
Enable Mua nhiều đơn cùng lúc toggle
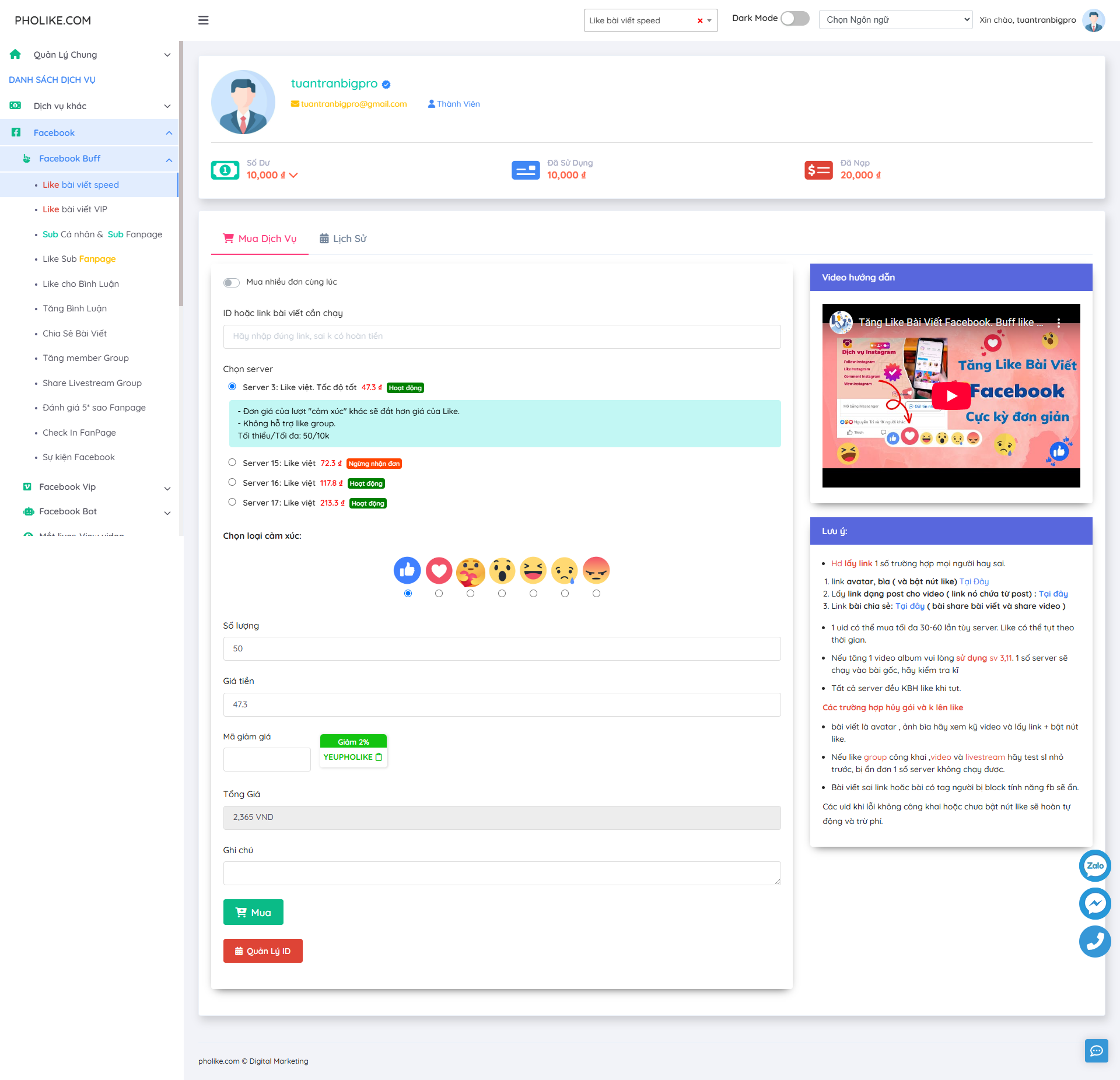232,283
